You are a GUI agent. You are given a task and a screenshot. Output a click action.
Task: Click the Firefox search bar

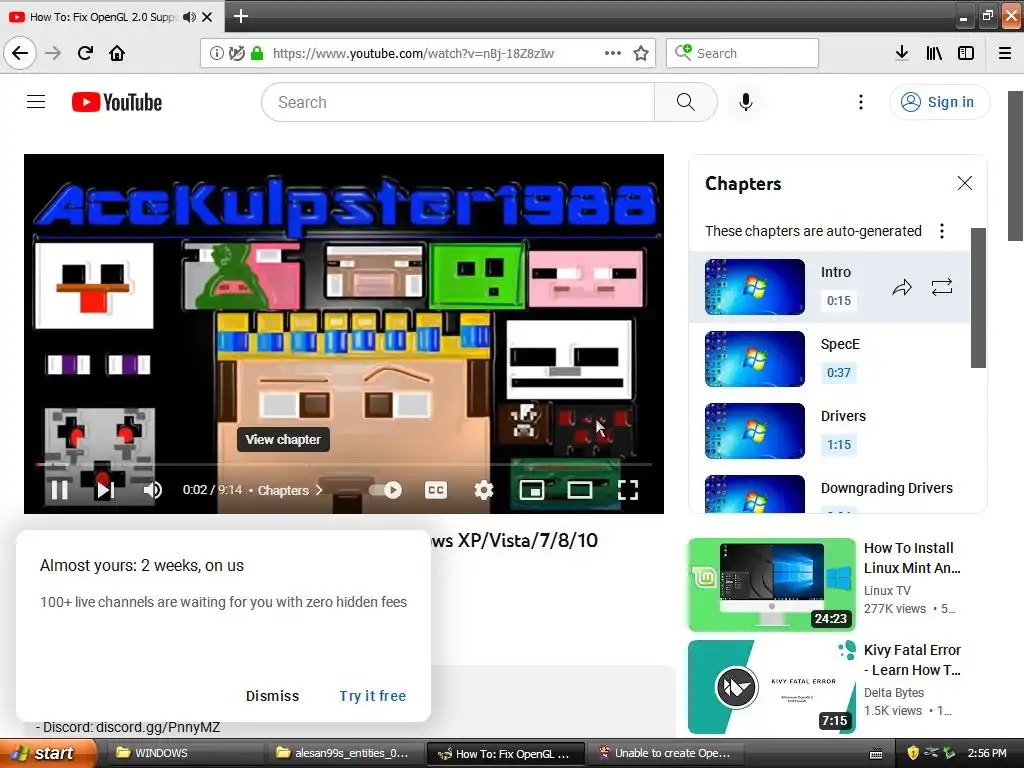[742, 53]
